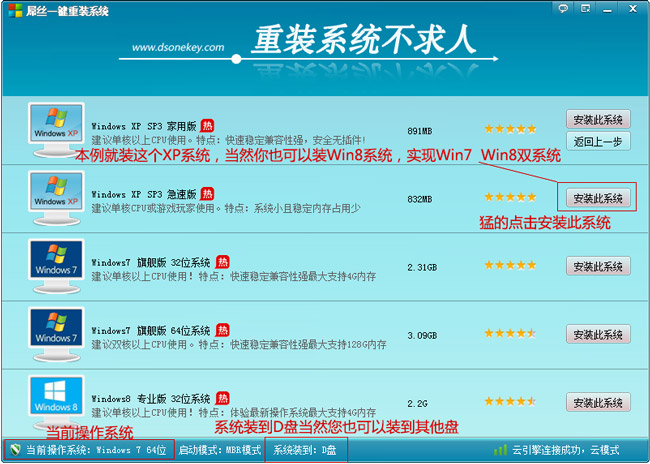
Task: Install the Windows XP SP3 Speed edition
Action: click(598, 198)
